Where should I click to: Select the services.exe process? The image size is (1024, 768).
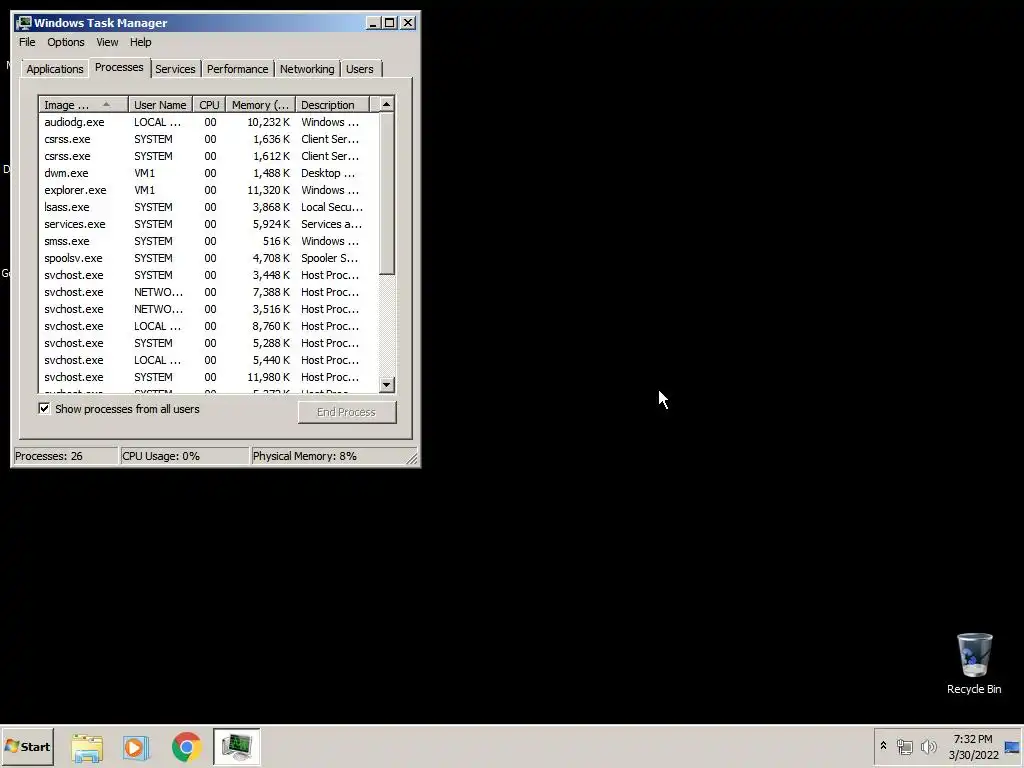point(208,224)
